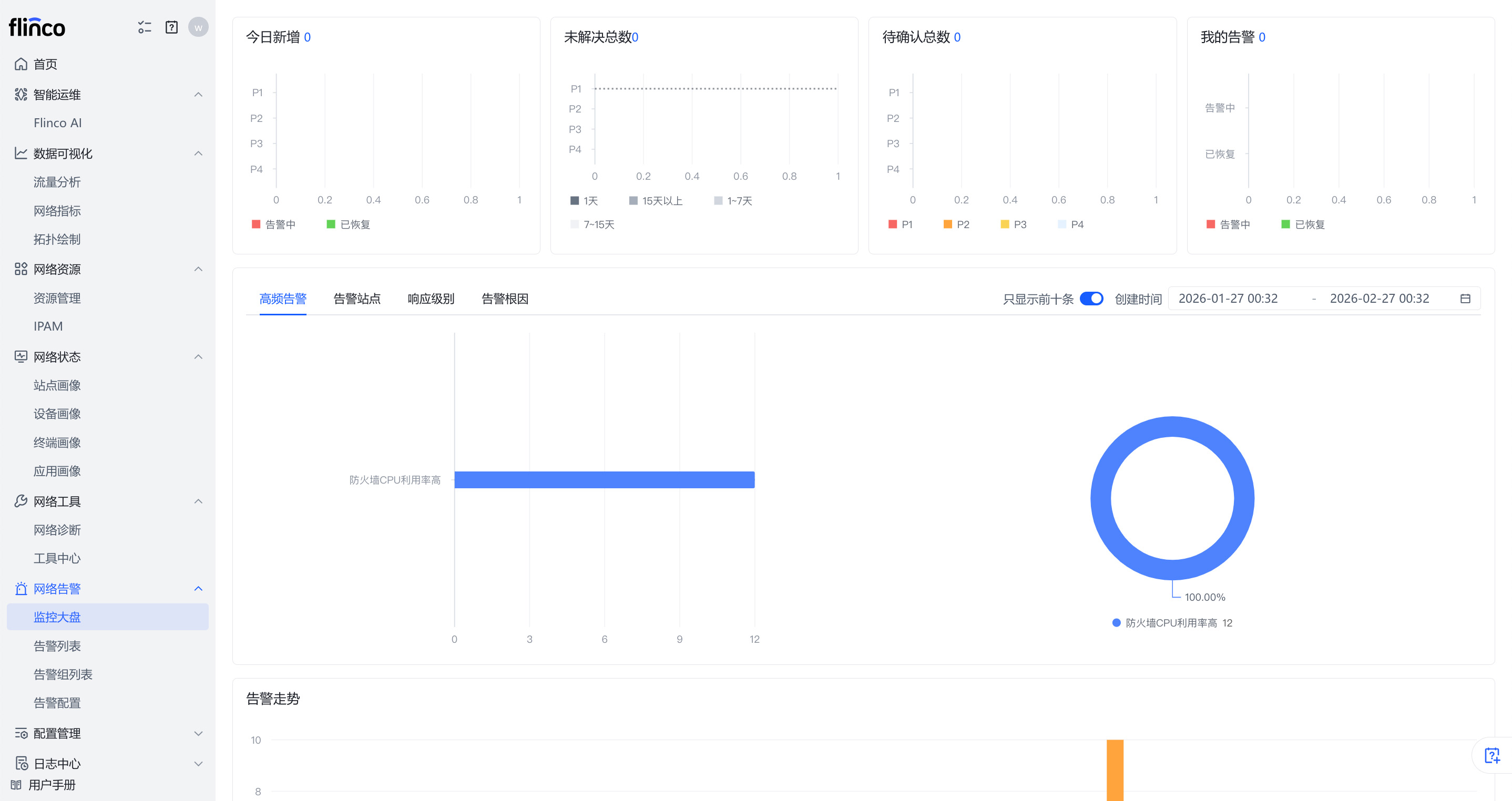Click the user avatar icon

[x=198, y=27]
